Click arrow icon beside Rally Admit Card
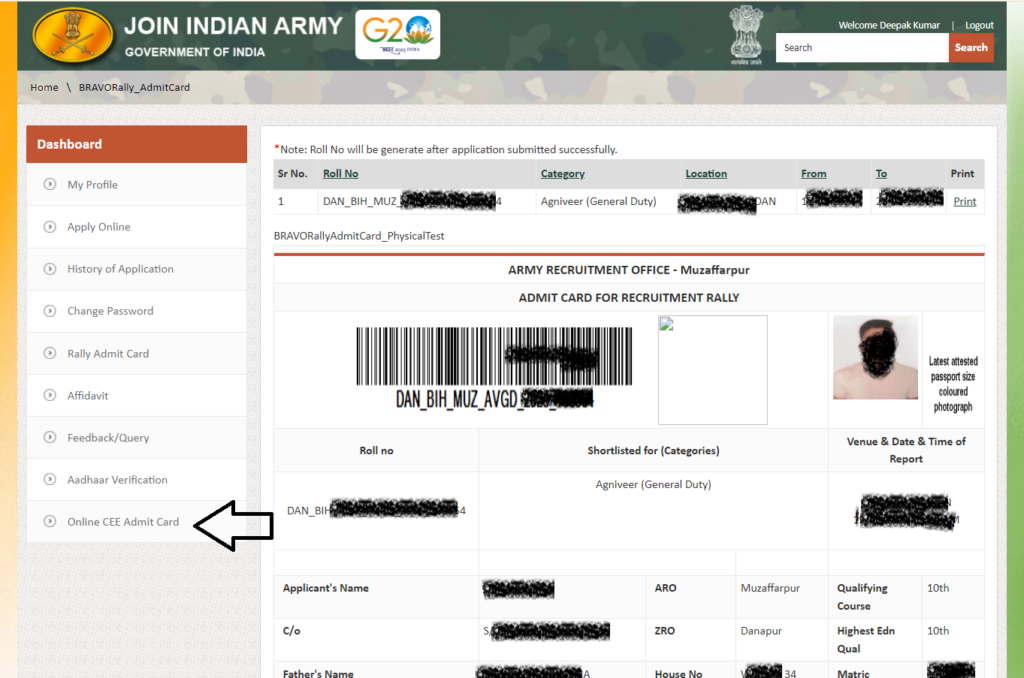The image size is (1024, 678). coord(50,353)
